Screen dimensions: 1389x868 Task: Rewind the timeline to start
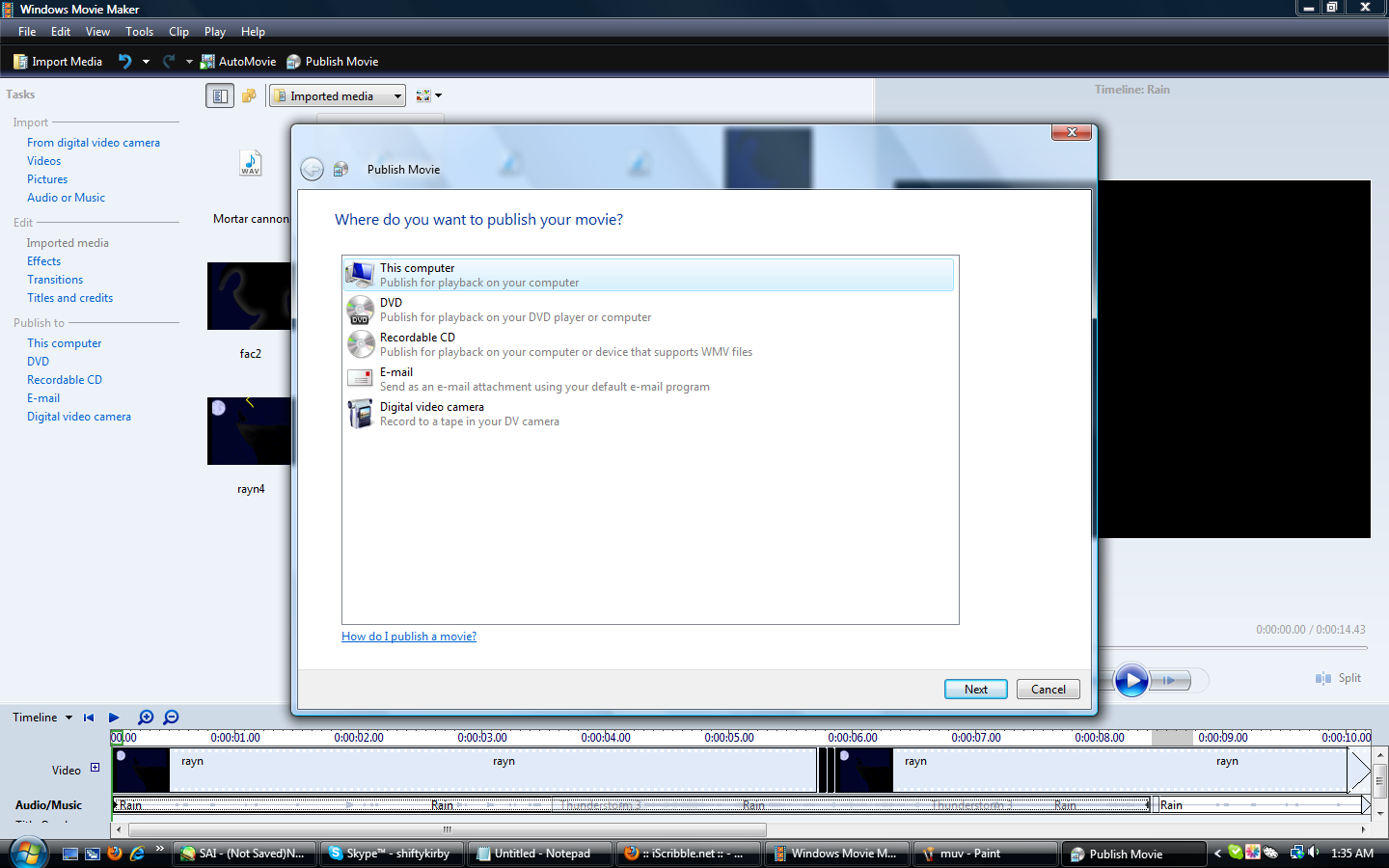89,718
